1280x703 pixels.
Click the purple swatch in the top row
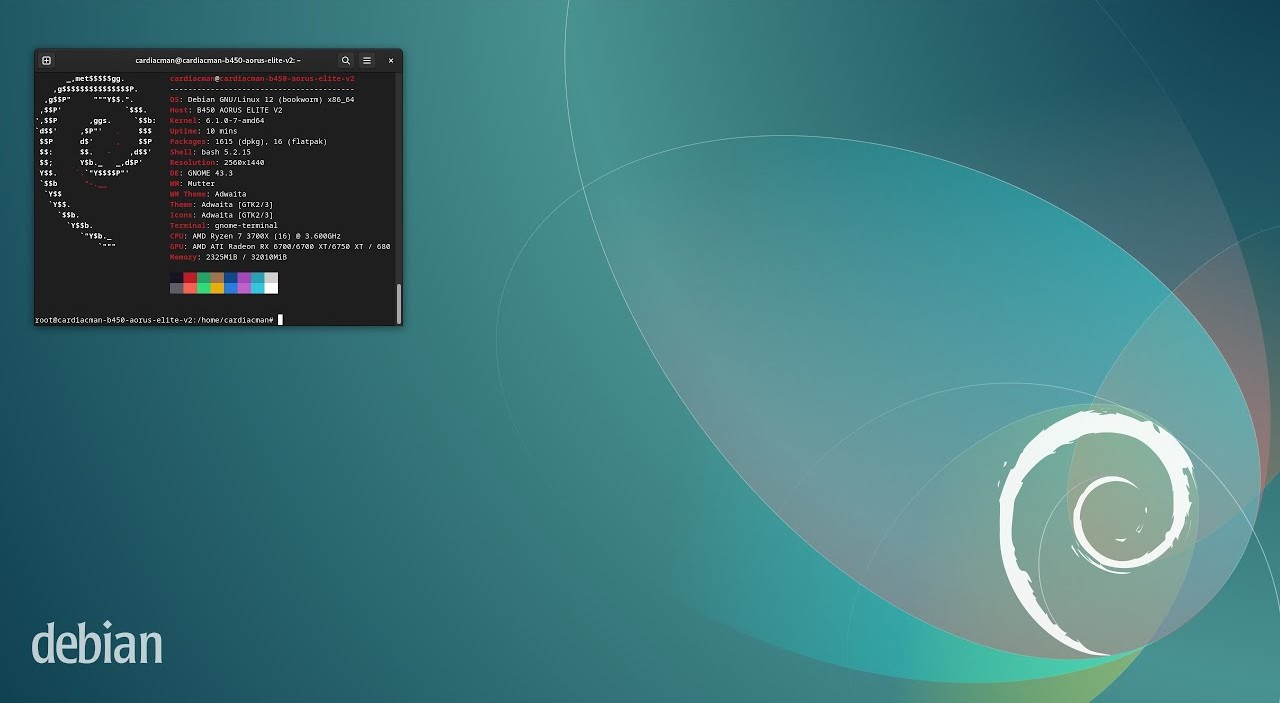point(244,278)
